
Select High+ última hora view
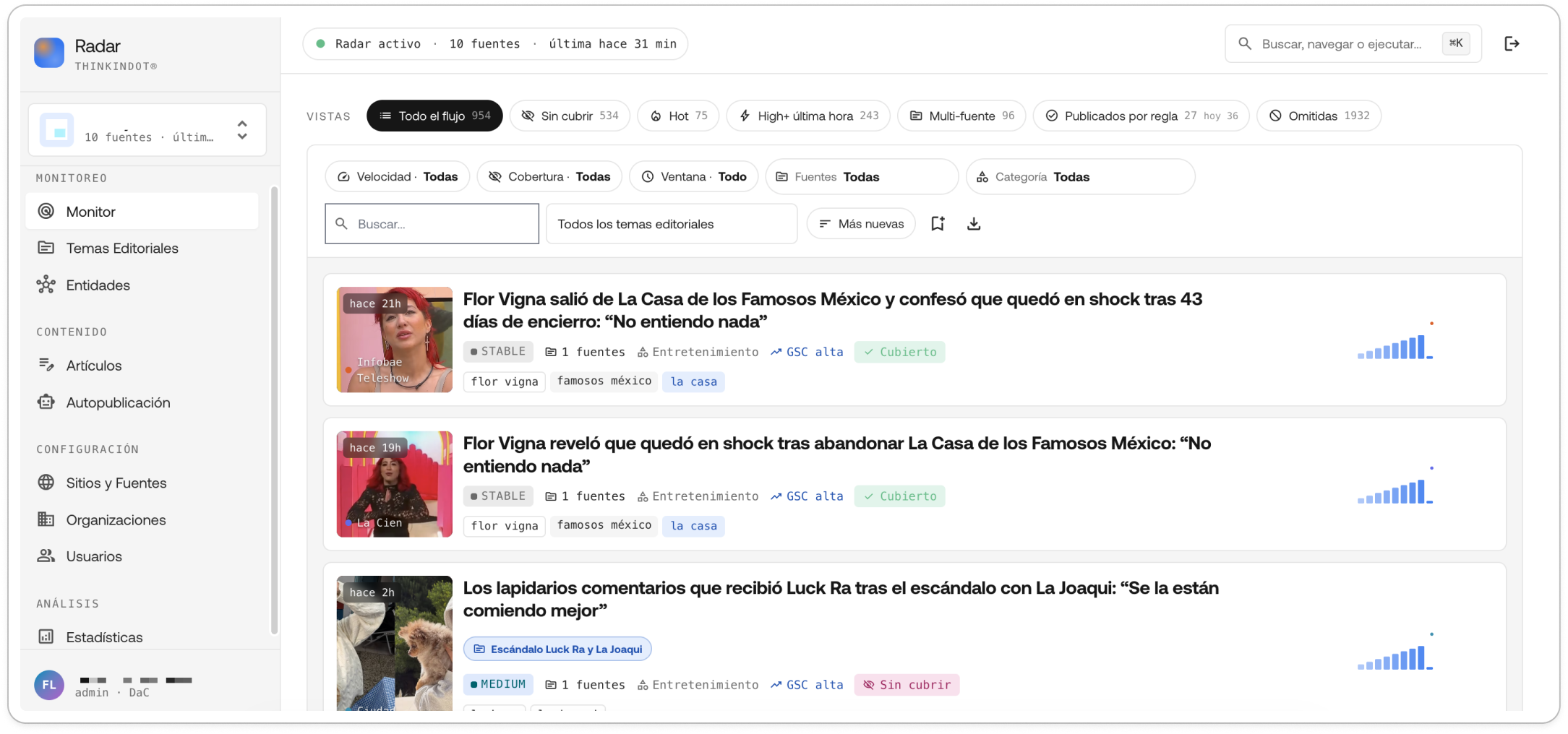point(808,116)
